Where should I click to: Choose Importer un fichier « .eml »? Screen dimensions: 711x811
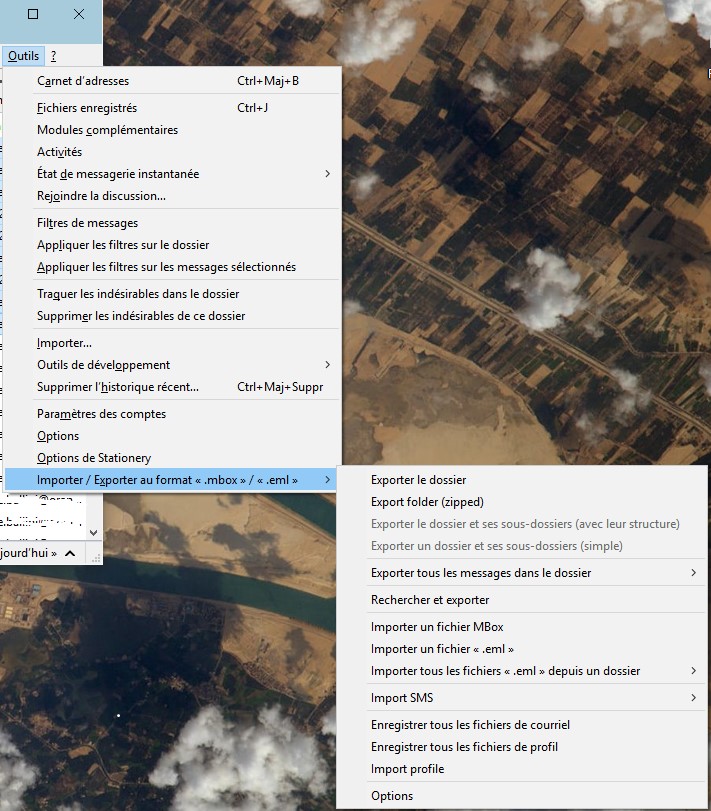click(522, 649)
